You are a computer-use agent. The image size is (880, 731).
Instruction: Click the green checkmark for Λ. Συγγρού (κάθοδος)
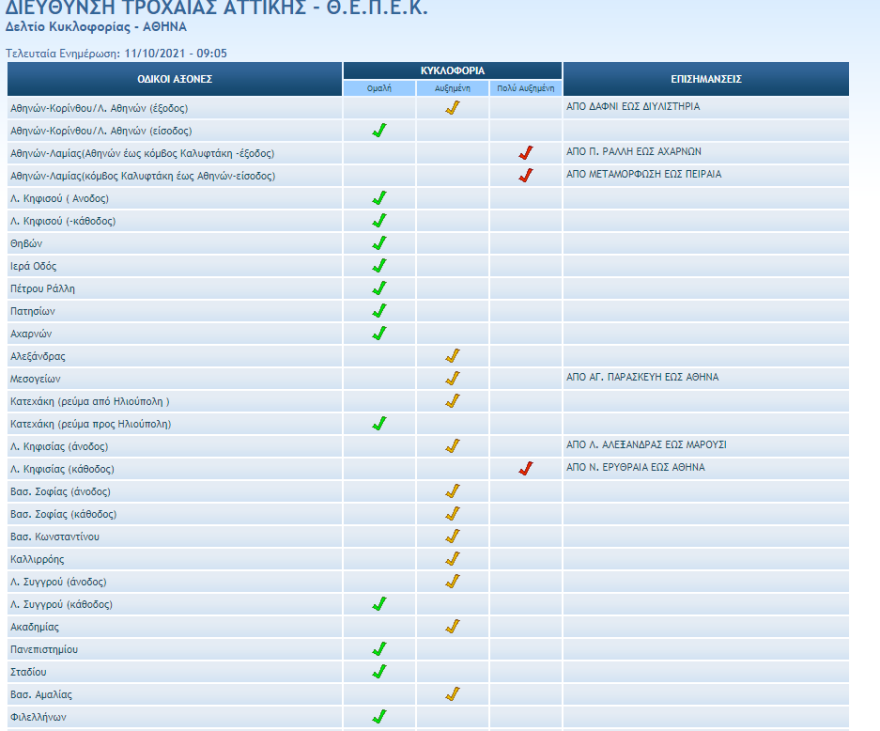click(x=379, y=604)
